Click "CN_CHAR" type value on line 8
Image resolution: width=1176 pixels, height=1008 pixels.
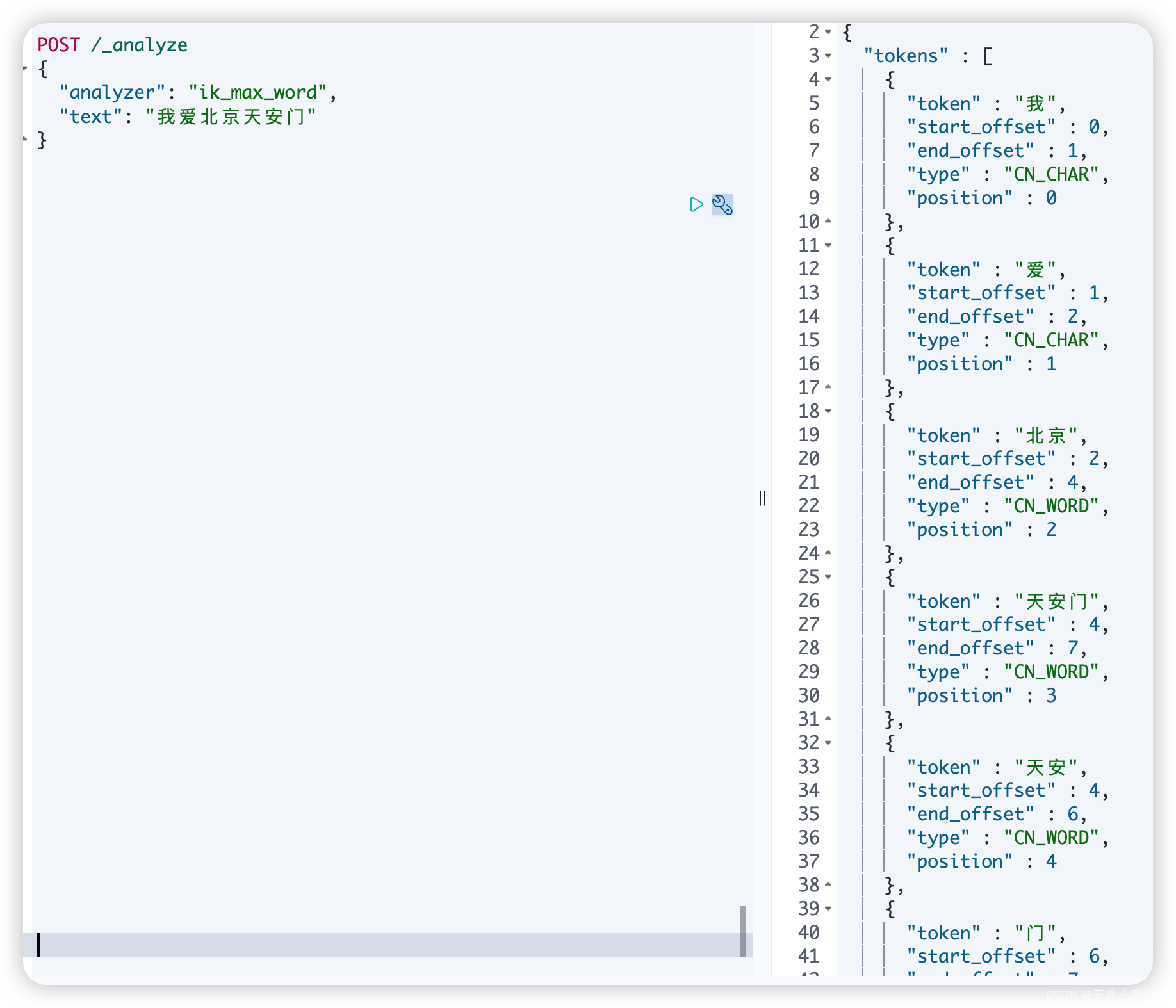click(x=1052, y=174)
